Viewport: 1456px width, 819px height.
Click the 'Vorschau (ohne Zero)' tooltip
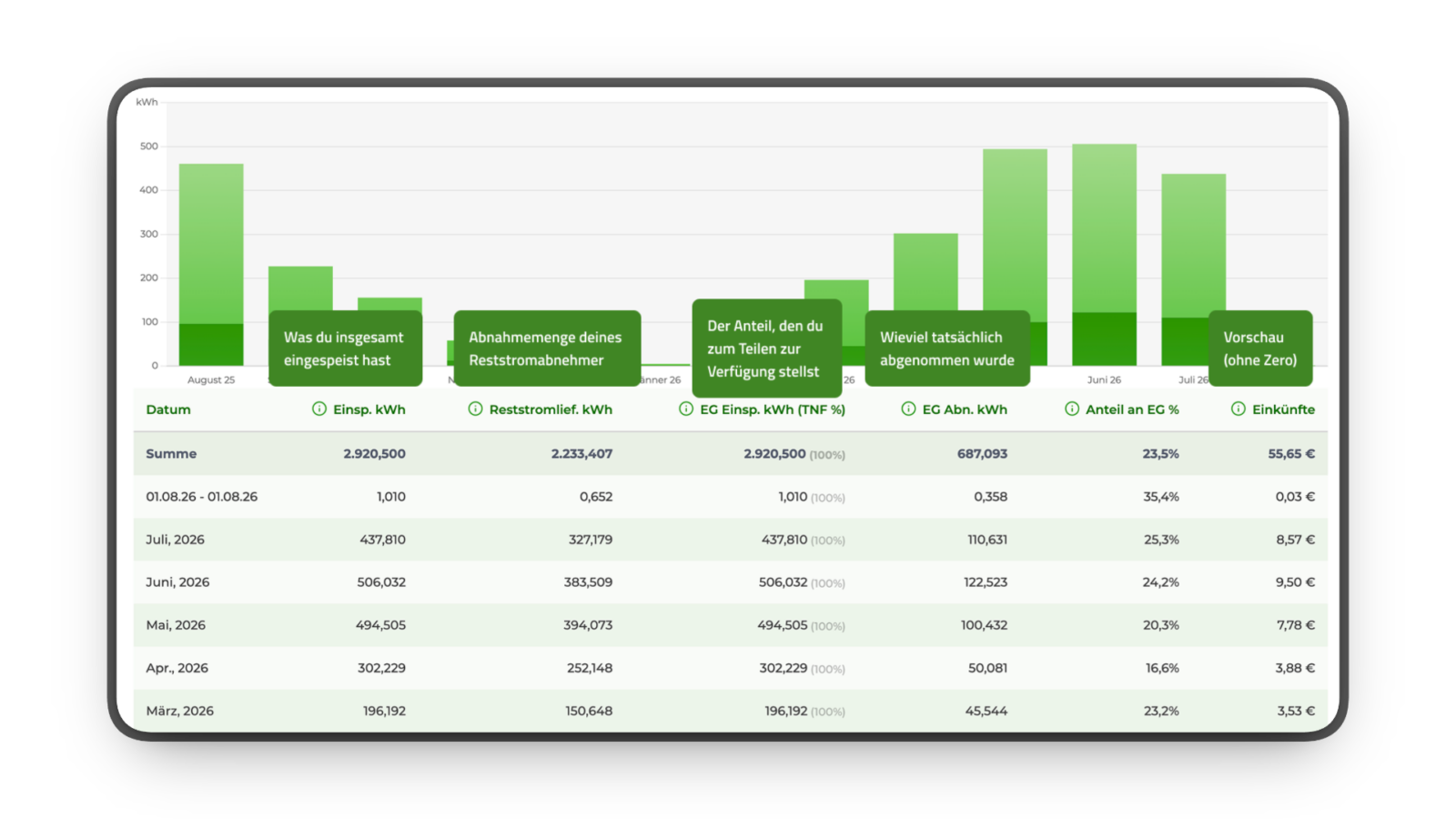(x=1260, y=349)
